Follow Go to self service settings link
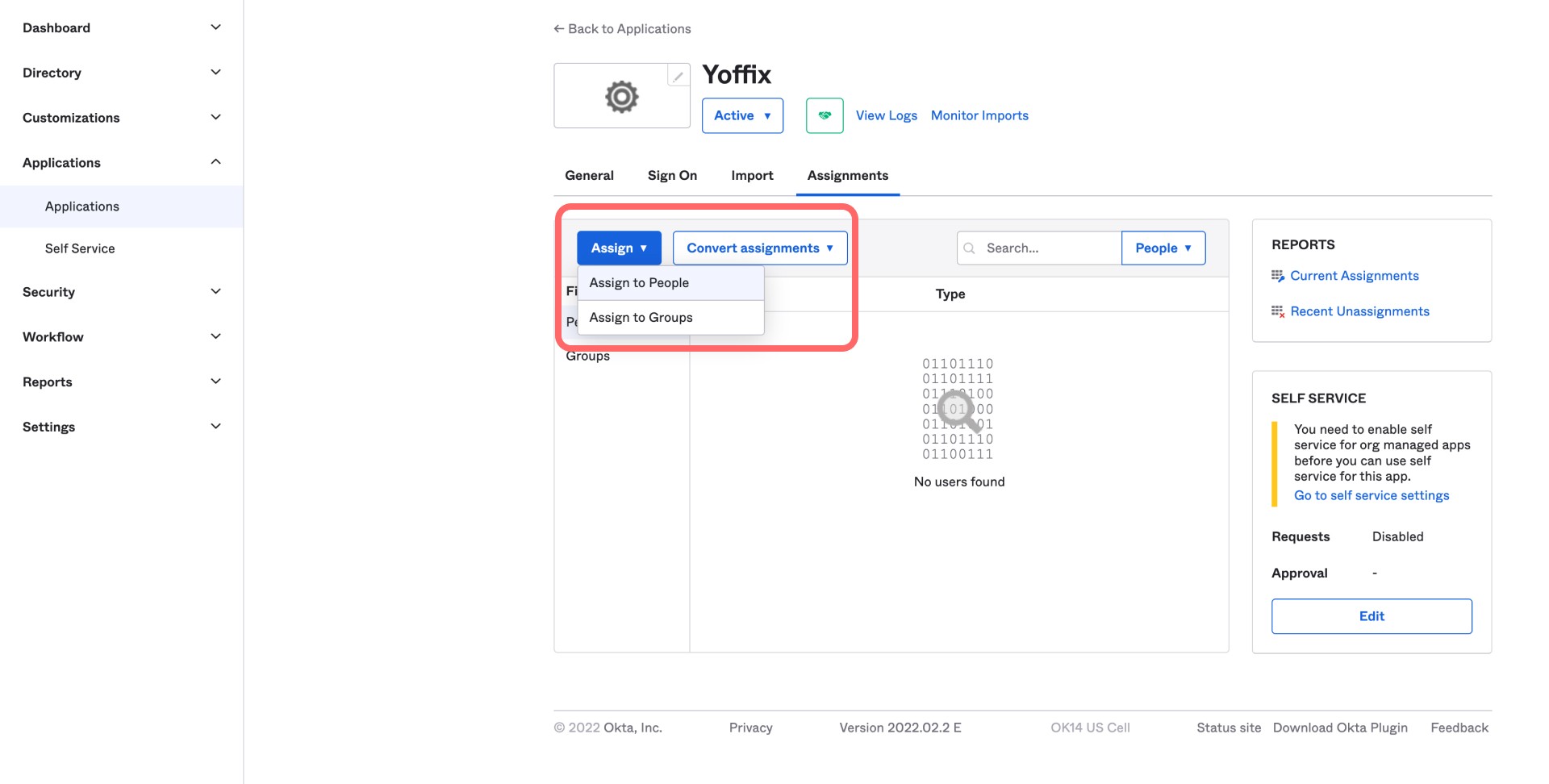Screen dimensions: 1549x784 coord(1372,495)
